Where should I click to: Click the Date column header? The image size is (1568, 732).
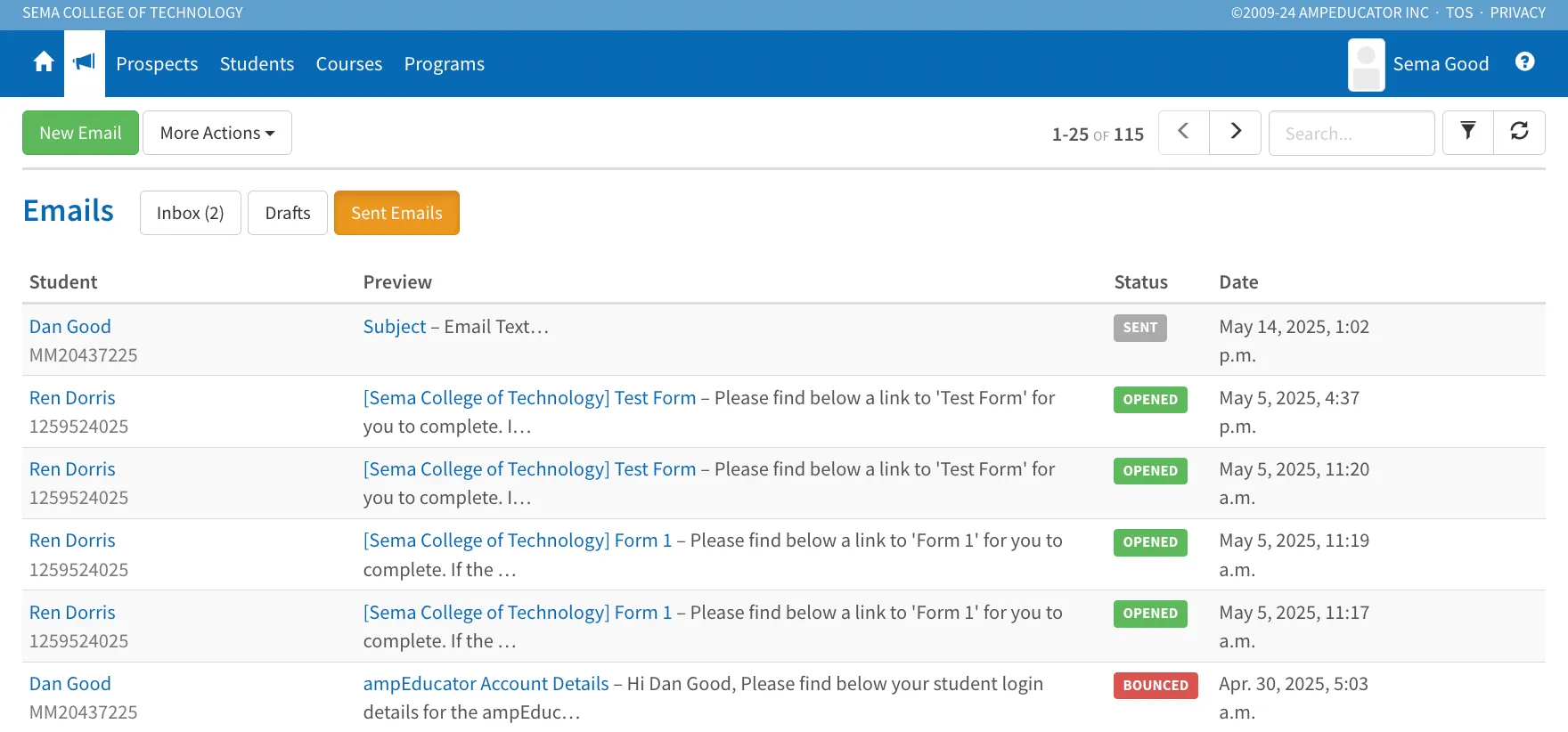(1238, 282)
